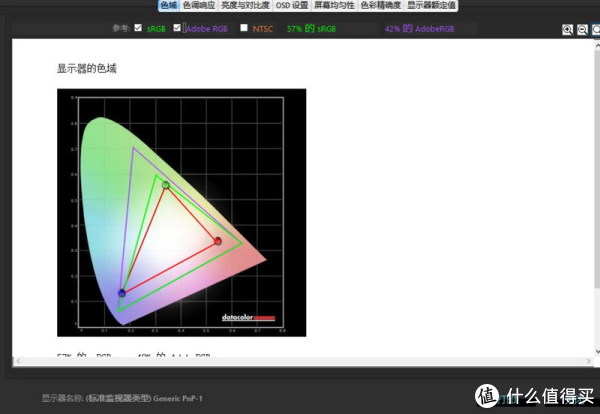The height and width of the screenshot is (414, 600).
Task: Click the horizontal scrollbar right arrow
Action: coord(589,361)
